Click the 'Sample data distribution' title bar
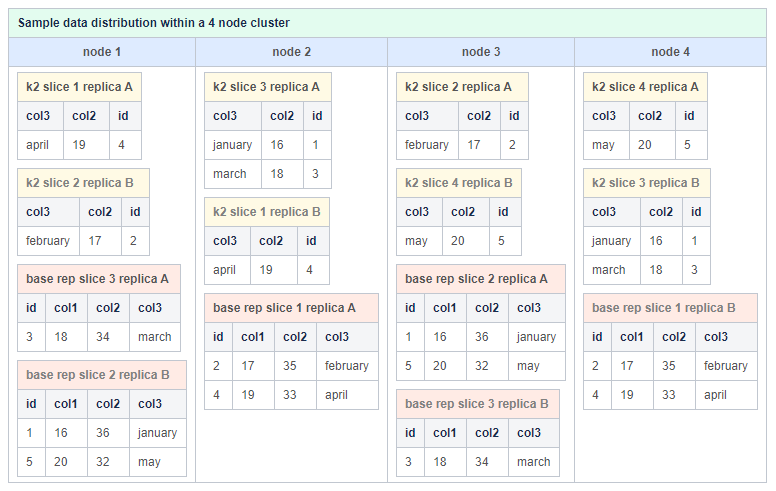776x491 pixels. point(388,23)
